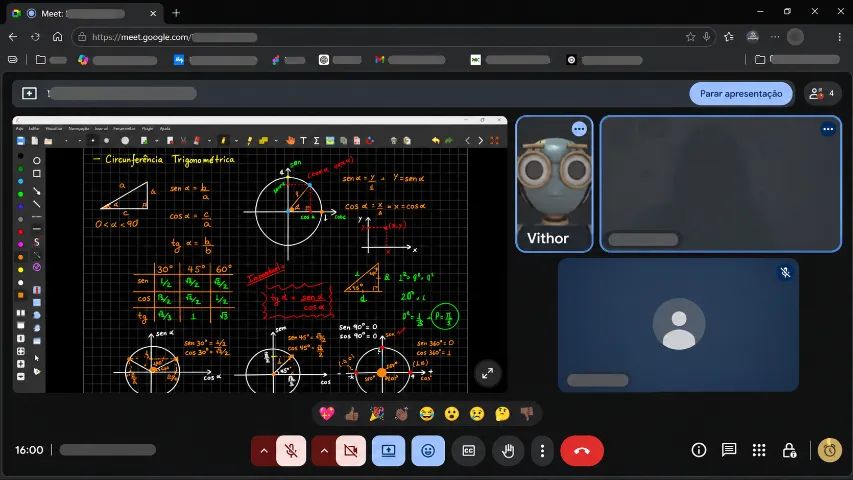Select spline S drawing tool

pyautogui.click(x=36, y=242)
